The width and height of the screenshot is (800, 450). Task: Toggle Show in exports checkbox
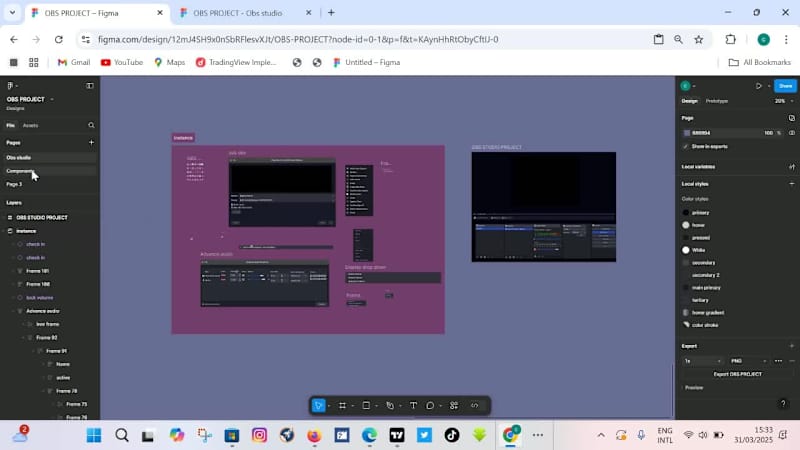(685, 146)
